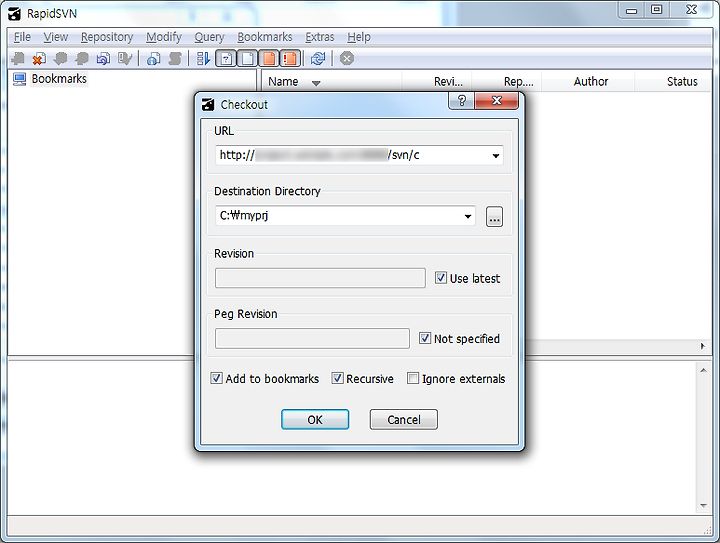Toggle show unversioned files icon

click(226, 58)
